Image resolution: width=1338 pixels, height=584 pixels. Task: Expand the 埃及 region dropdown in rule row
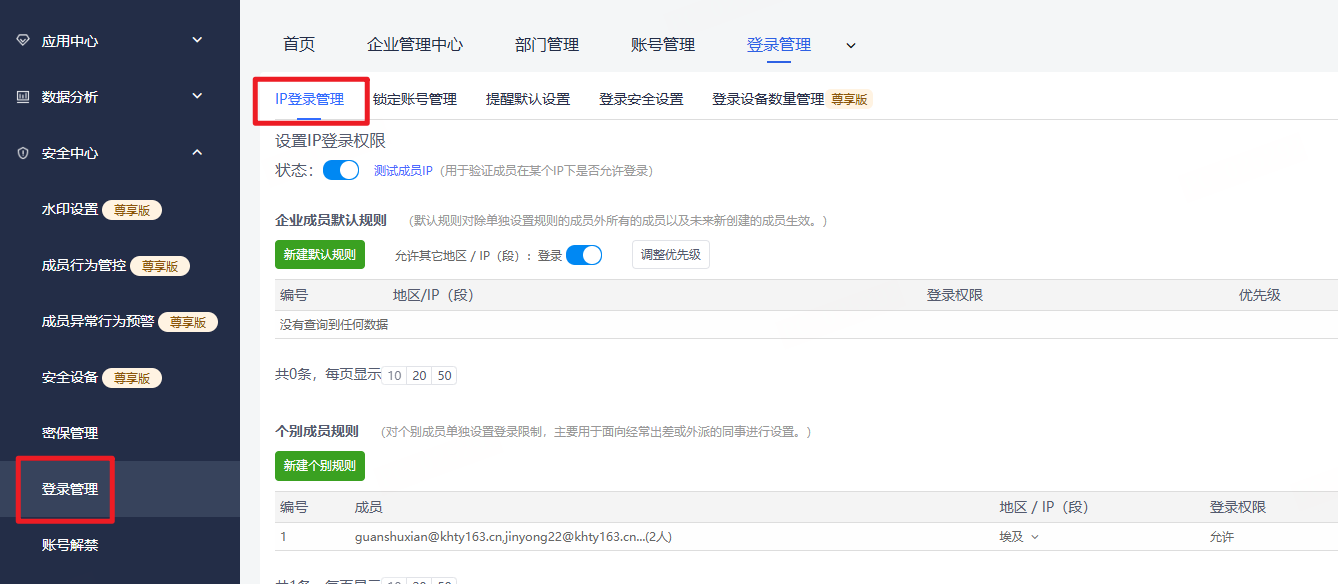[1034, 537]
